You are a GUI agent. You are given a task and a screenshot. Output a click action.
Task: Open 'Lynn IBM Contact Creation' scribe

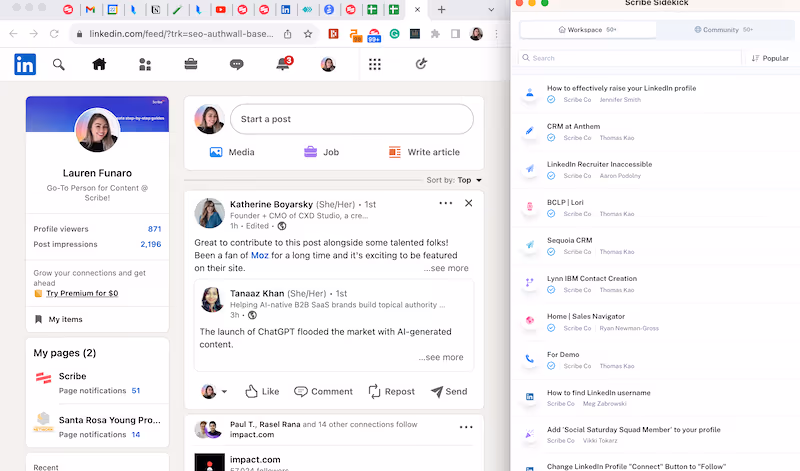click(592, 278)
